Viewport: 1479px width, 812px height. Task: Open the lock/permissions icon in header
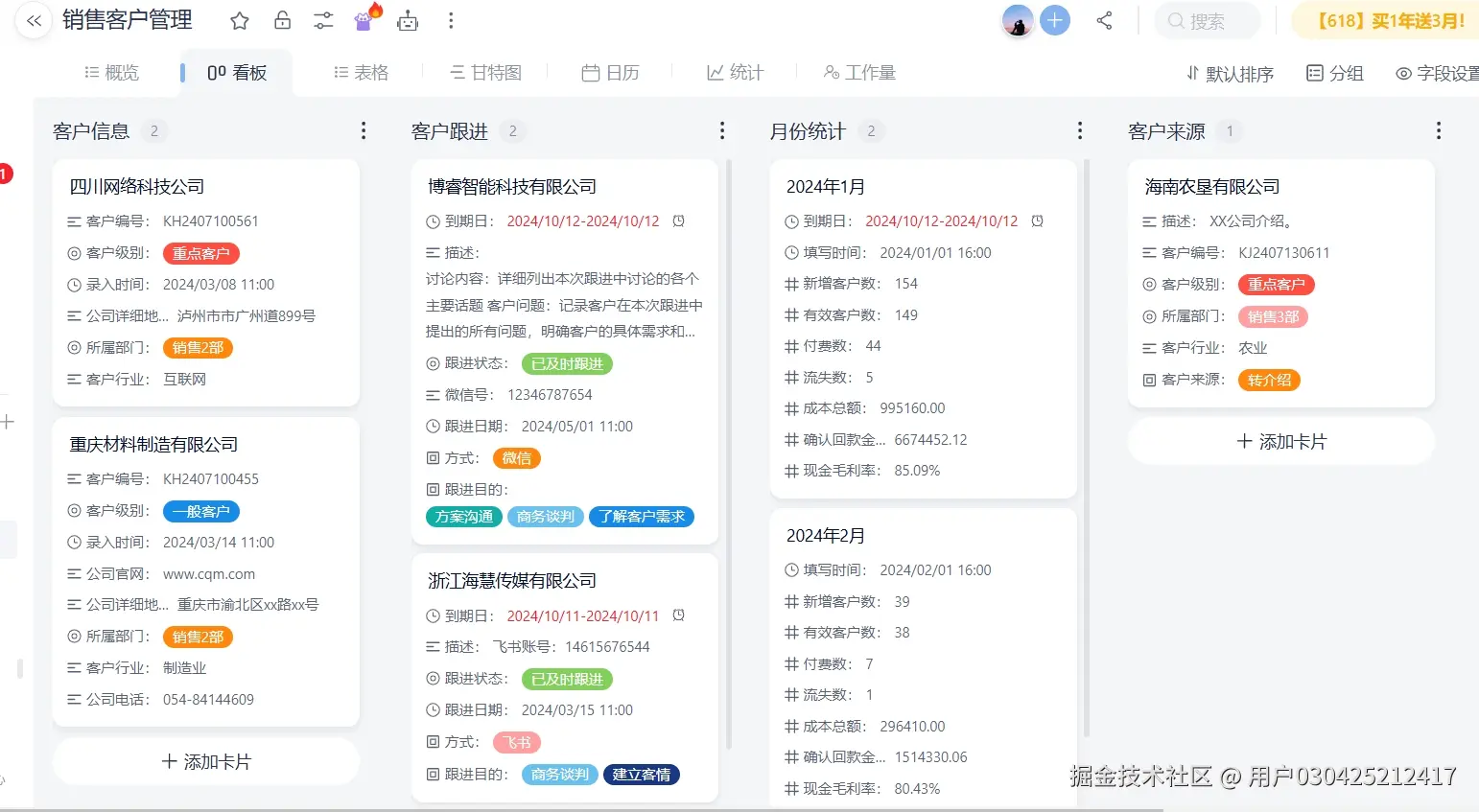tap(281, 20)
